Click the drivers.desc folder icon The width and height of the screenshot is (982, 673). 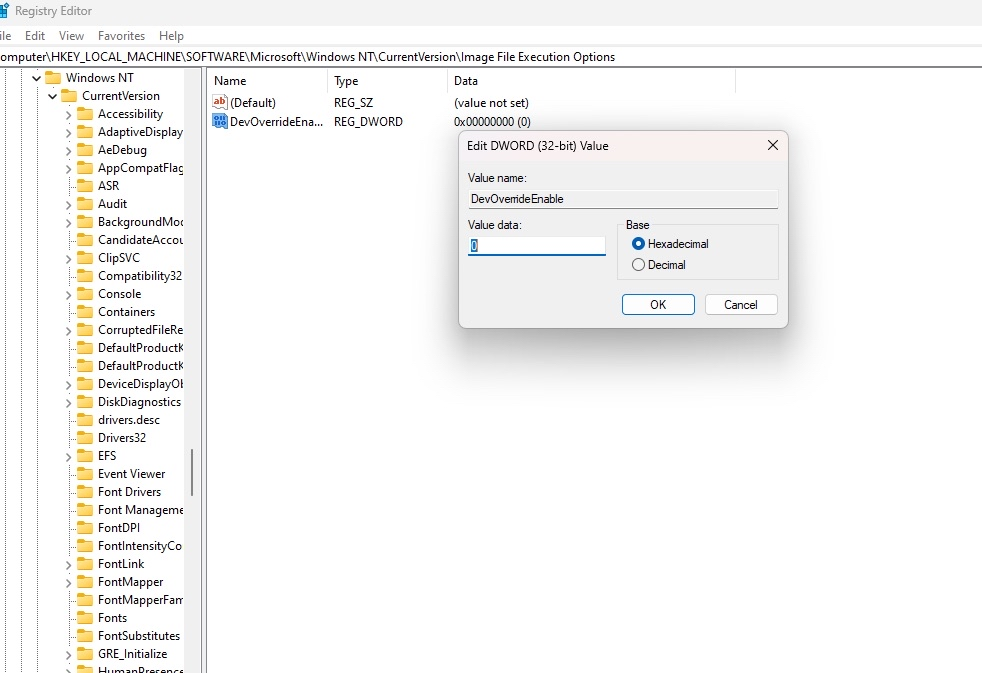[x=85, y=420]
